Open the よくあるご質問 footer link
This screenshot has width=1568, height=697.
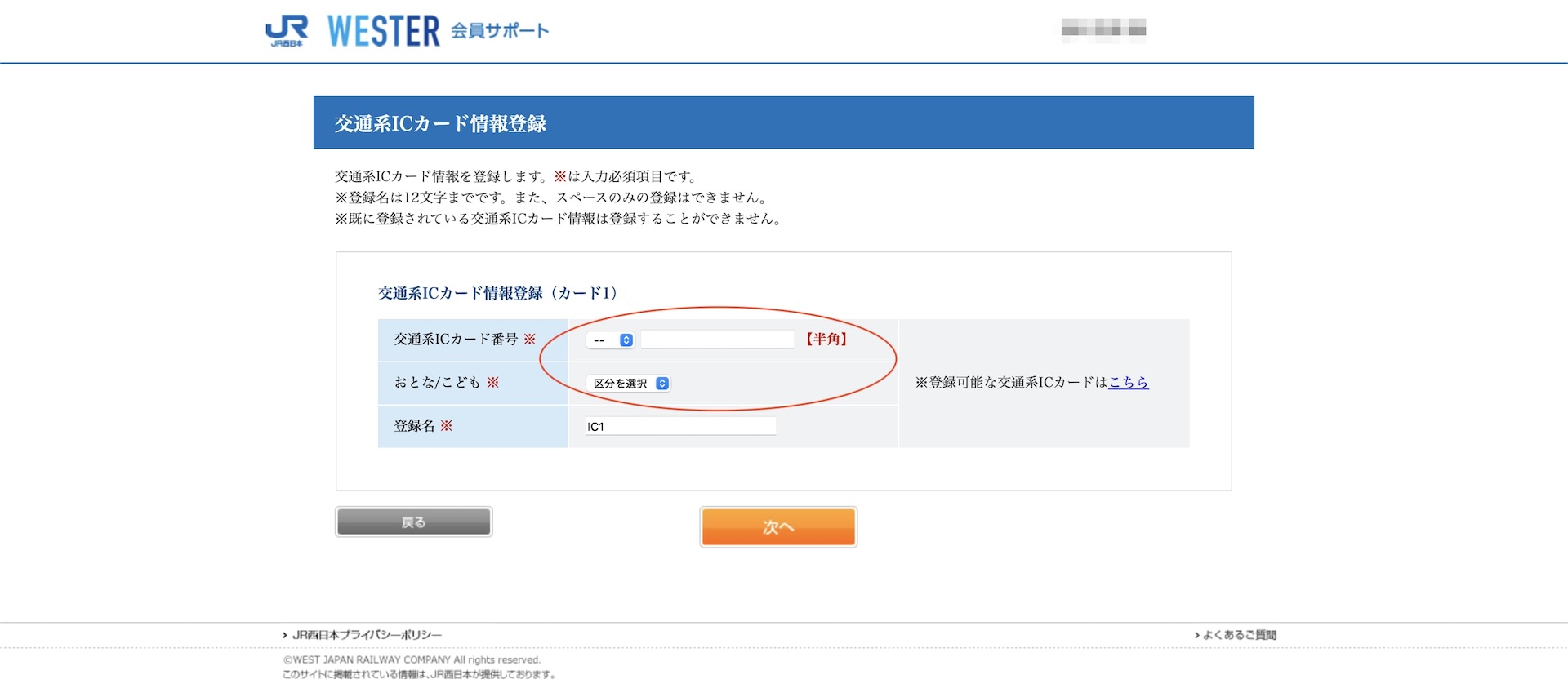point(1239,635)
